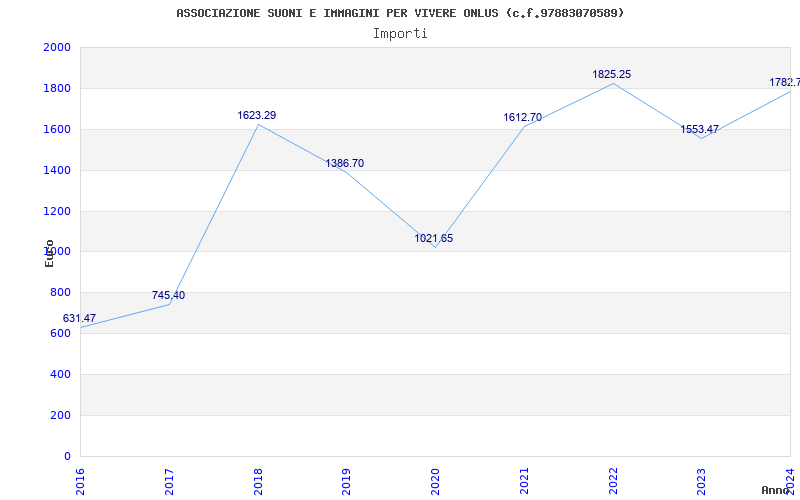800x500 pixels.
Task: Click the 2016 x-axis year label
Action: [x=81, y=481]
